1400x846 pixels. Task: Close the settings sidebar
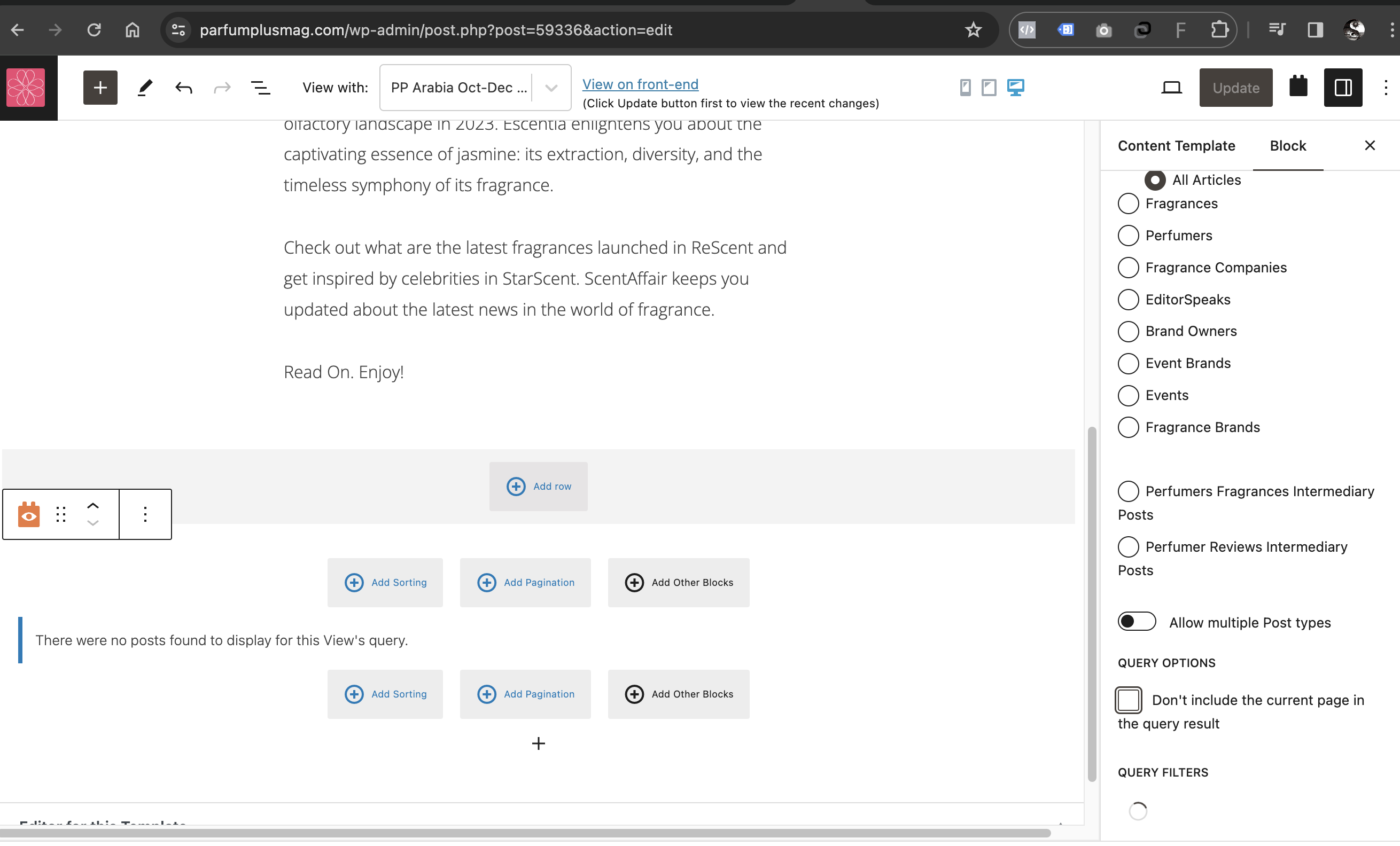click(1370, 146)
